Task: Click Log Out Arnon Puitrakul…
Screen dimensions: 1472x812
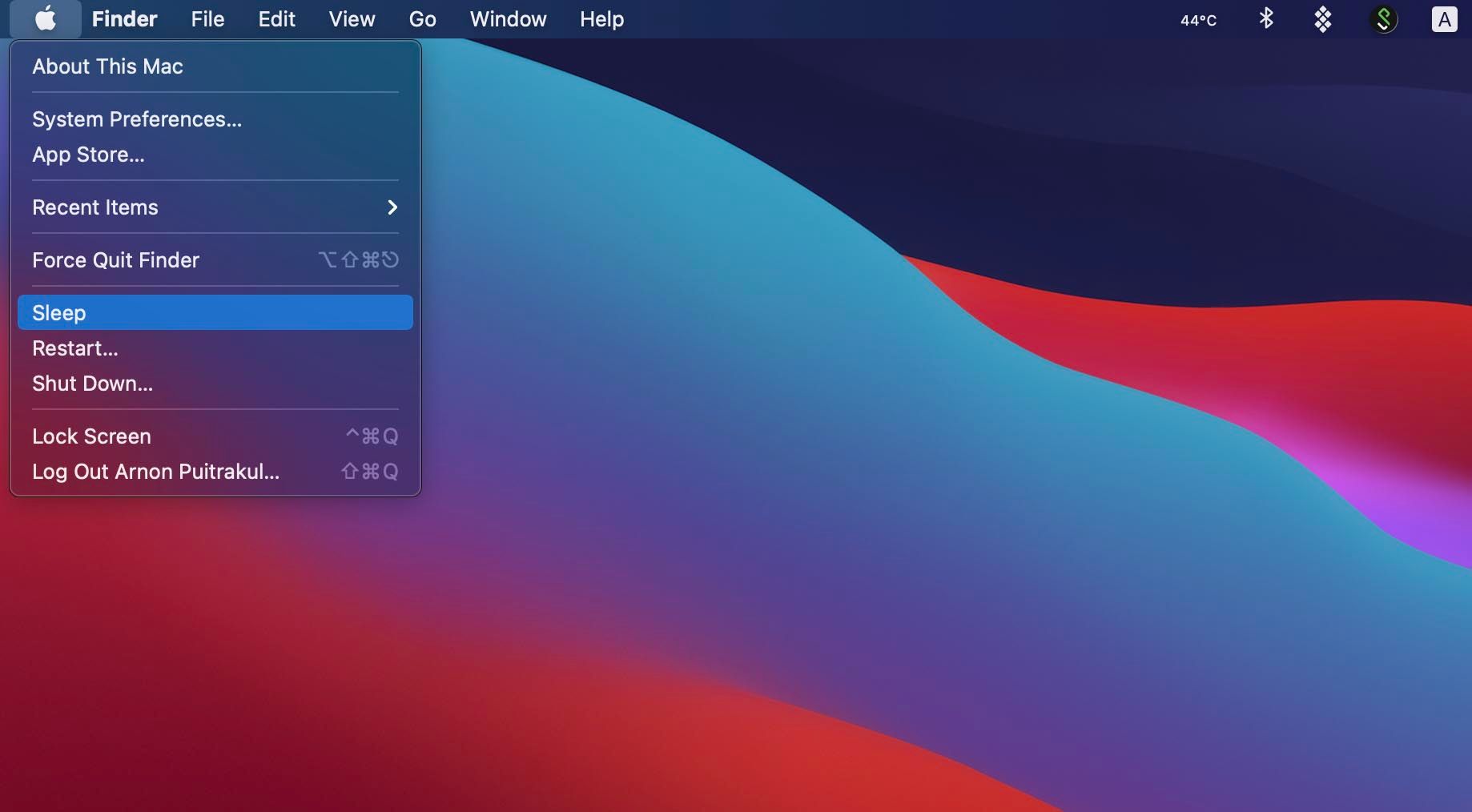Action: (215, 472)
